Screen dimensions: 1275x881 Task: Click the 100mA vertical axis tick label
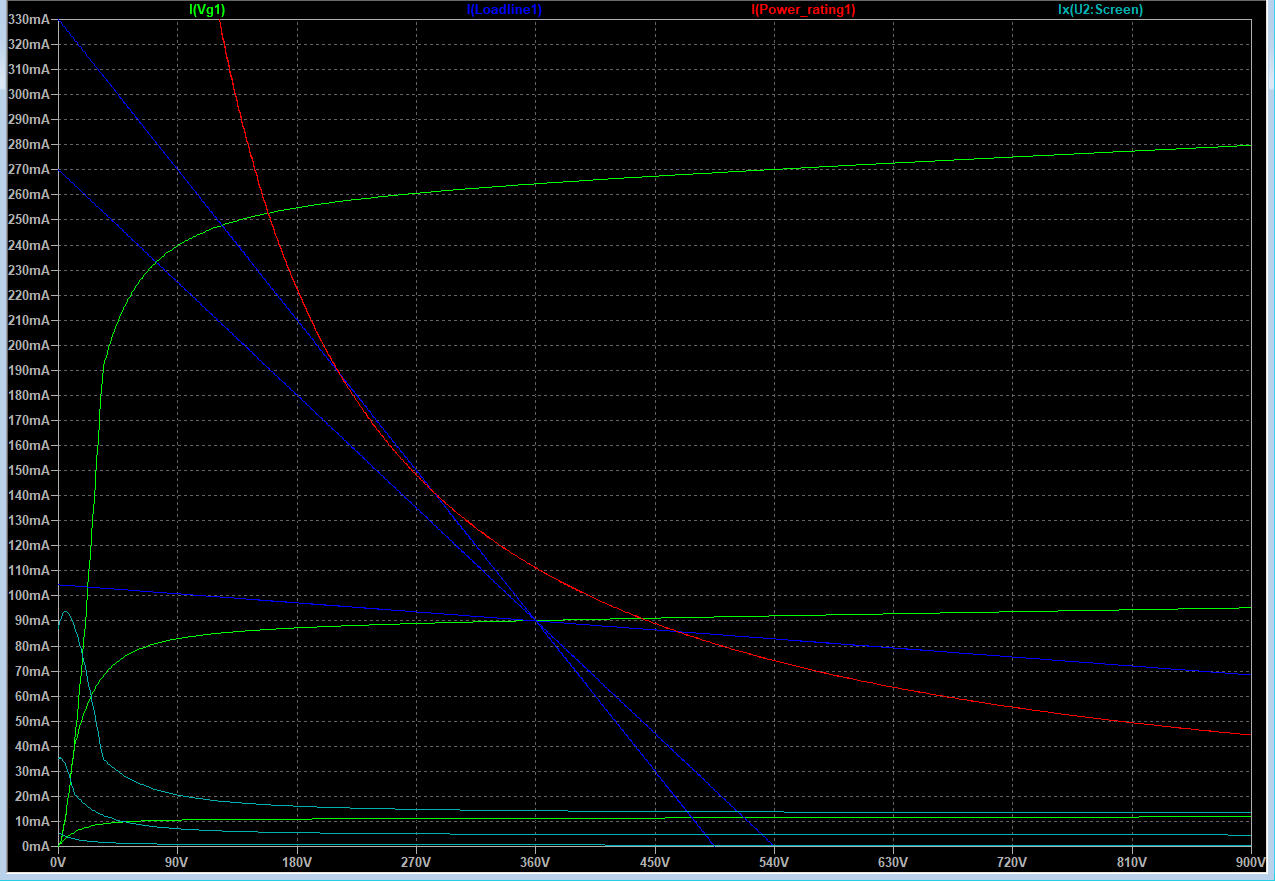pyautogui.click(x=27, y=595)
